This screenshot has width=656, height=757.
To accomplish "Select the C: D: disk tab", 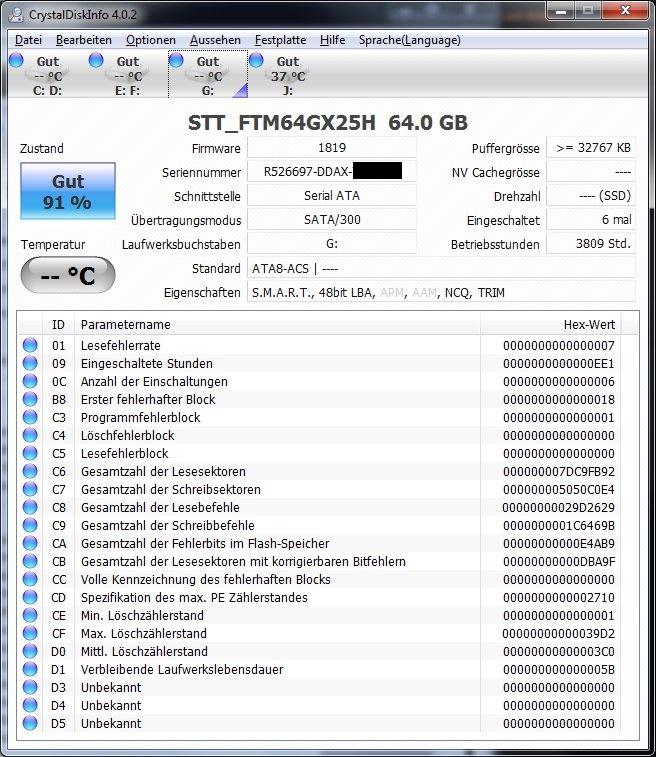I will 47,75.
